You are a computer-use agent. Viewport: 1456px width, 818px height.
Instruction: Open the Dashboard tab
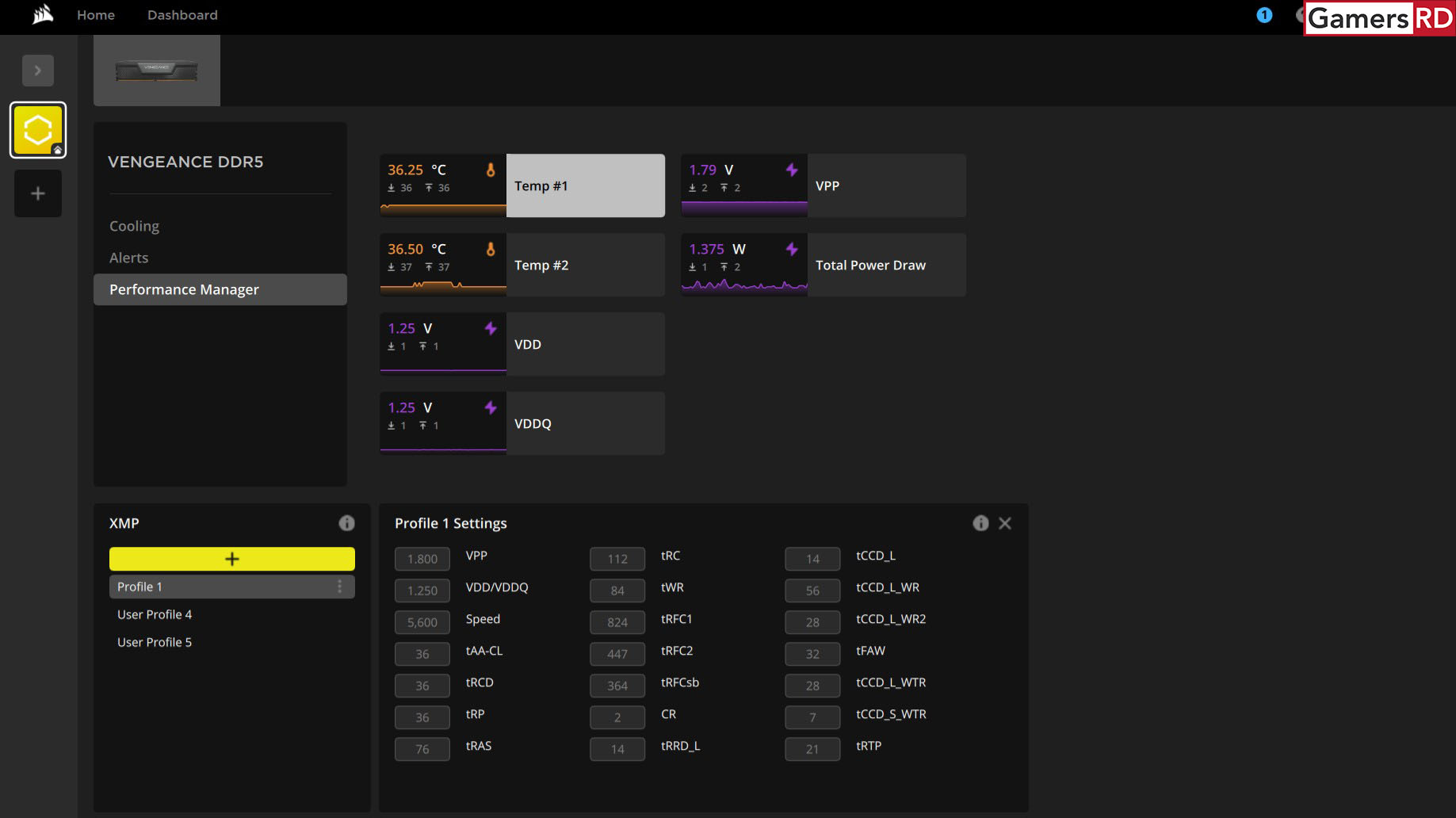(x=182, y=15)
